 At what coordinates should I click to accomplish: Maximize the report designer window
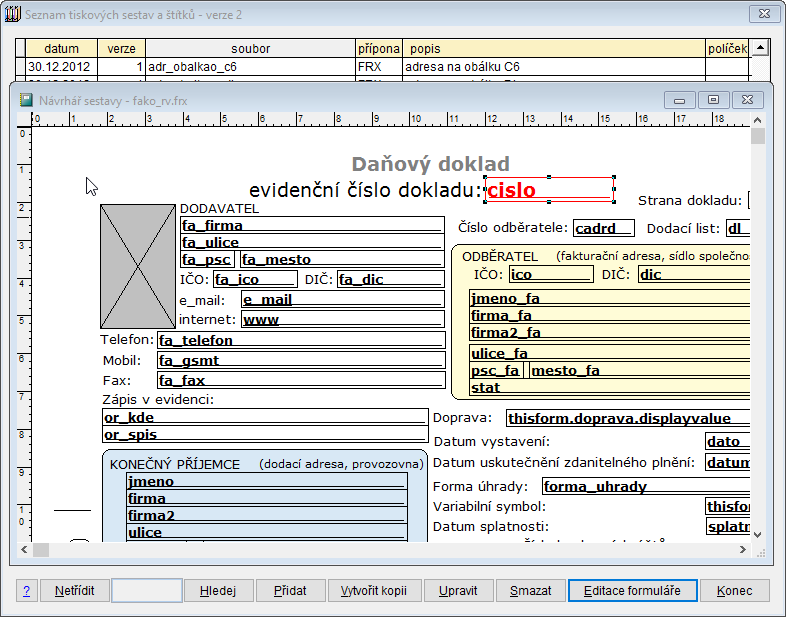(713, 100)
